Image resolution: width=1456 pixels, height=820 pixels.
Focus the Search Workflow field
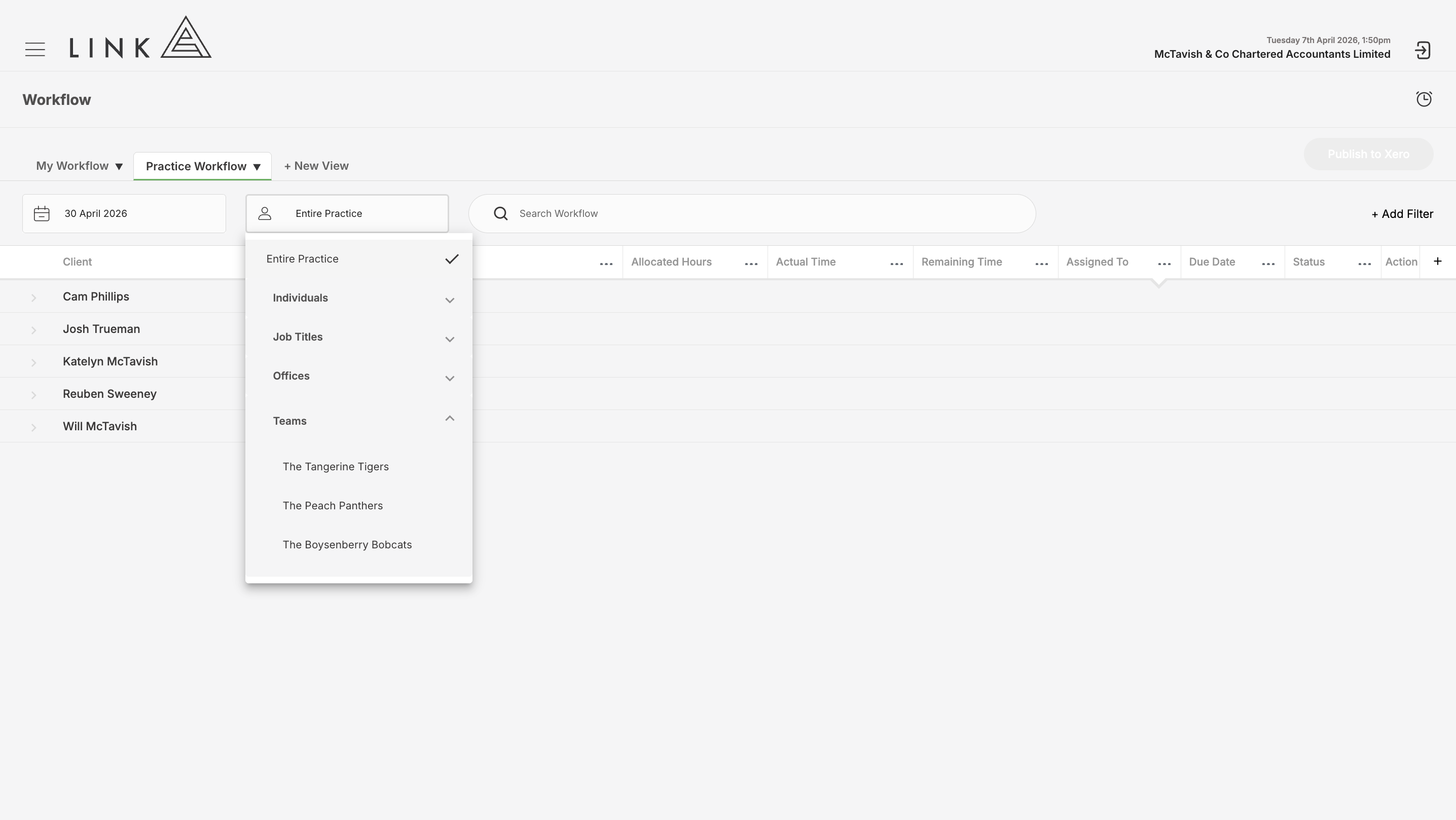(752, 214)
